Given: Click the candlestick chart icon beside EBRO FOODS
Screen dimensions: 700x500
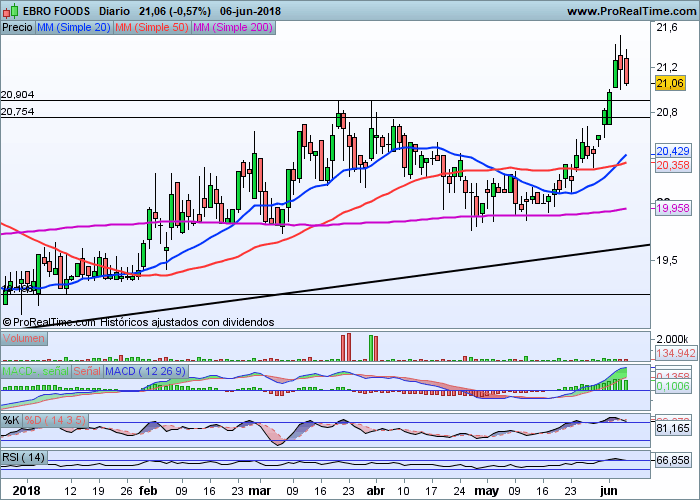Looking at the screenshot, I should 11,10.
